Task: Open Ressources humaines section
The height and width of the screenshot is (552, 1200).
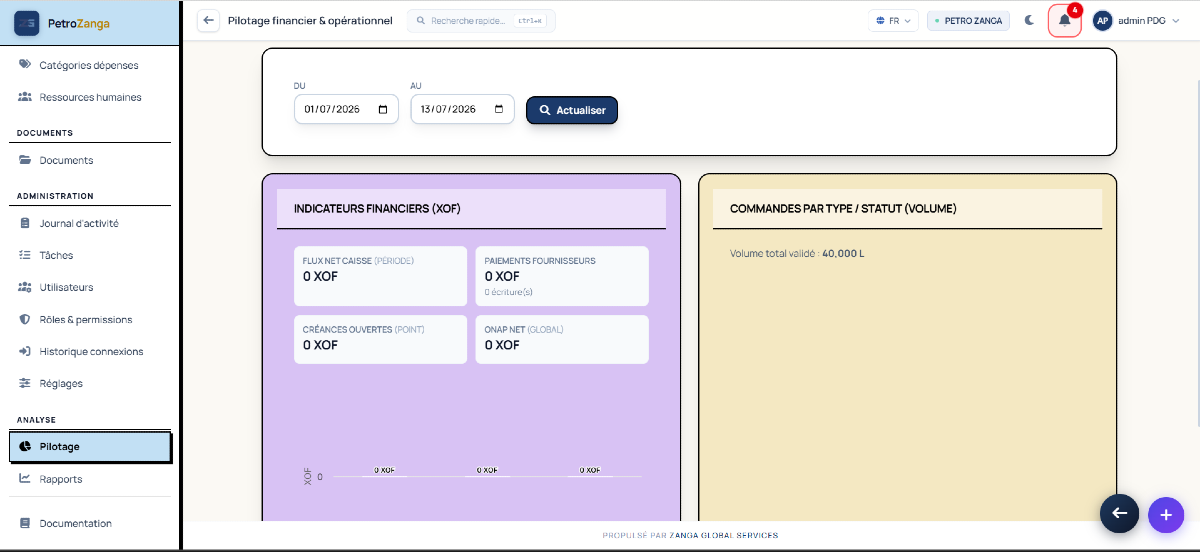Action: 90,97
